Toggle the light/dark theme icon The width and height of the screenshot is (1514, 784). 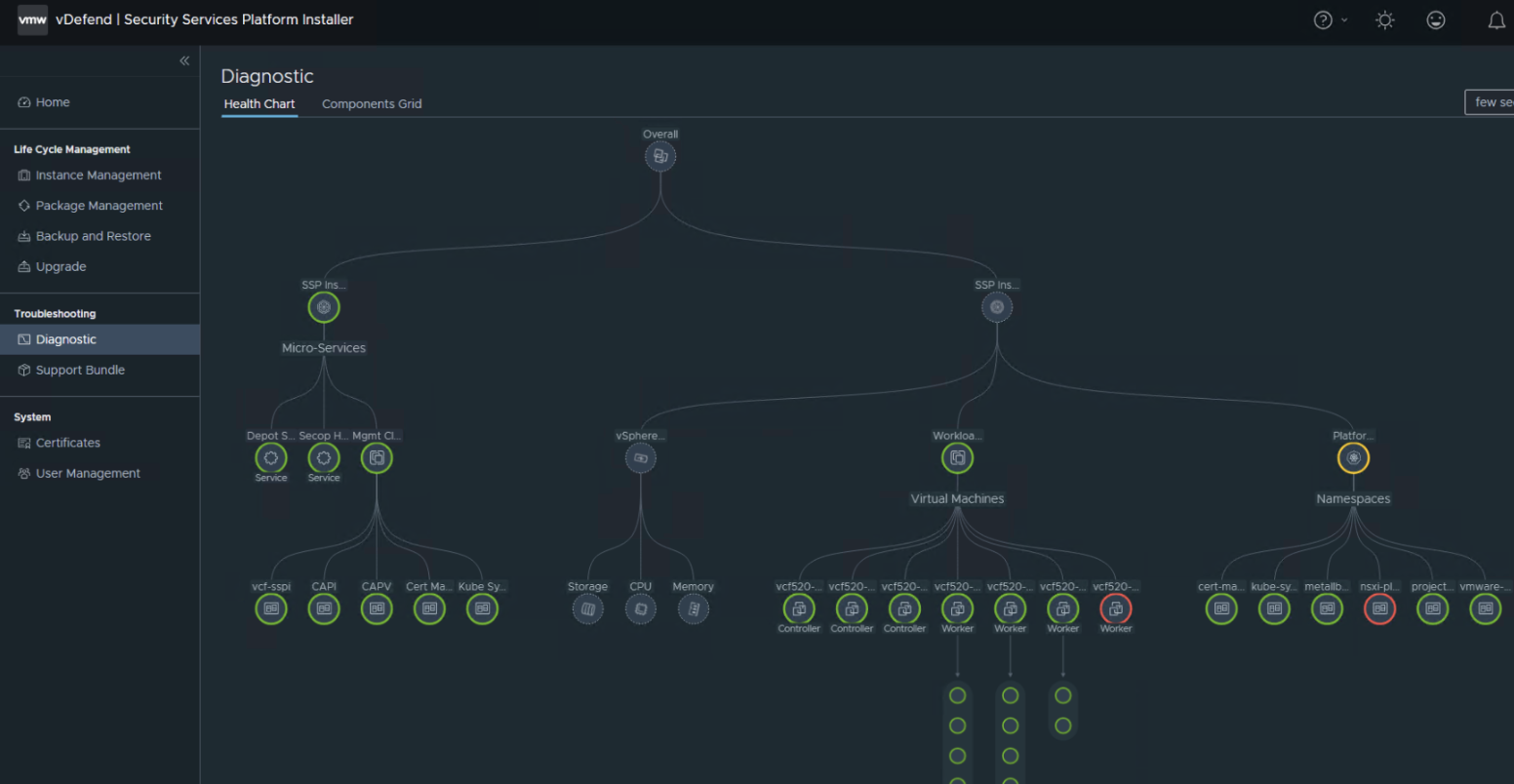click(1384, 20)
